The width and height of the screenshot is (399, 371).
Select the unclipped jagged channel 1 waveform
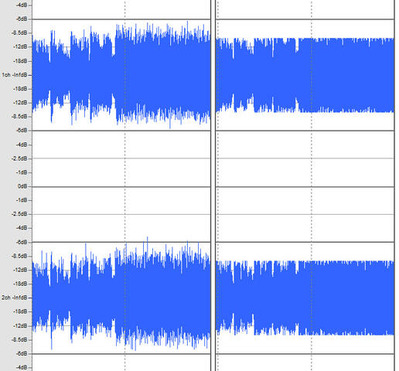coord(121,75)
